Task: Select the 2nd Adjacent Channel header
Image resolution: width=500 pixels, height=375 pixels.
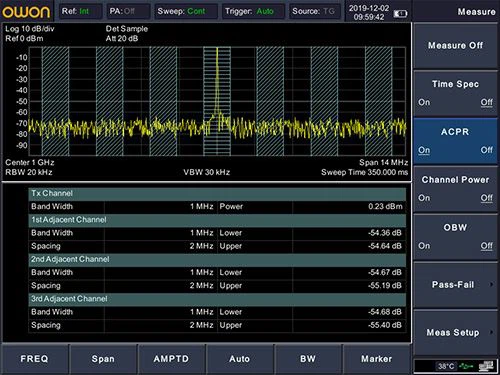Action: pyautogui.click(x=217, y=259)
